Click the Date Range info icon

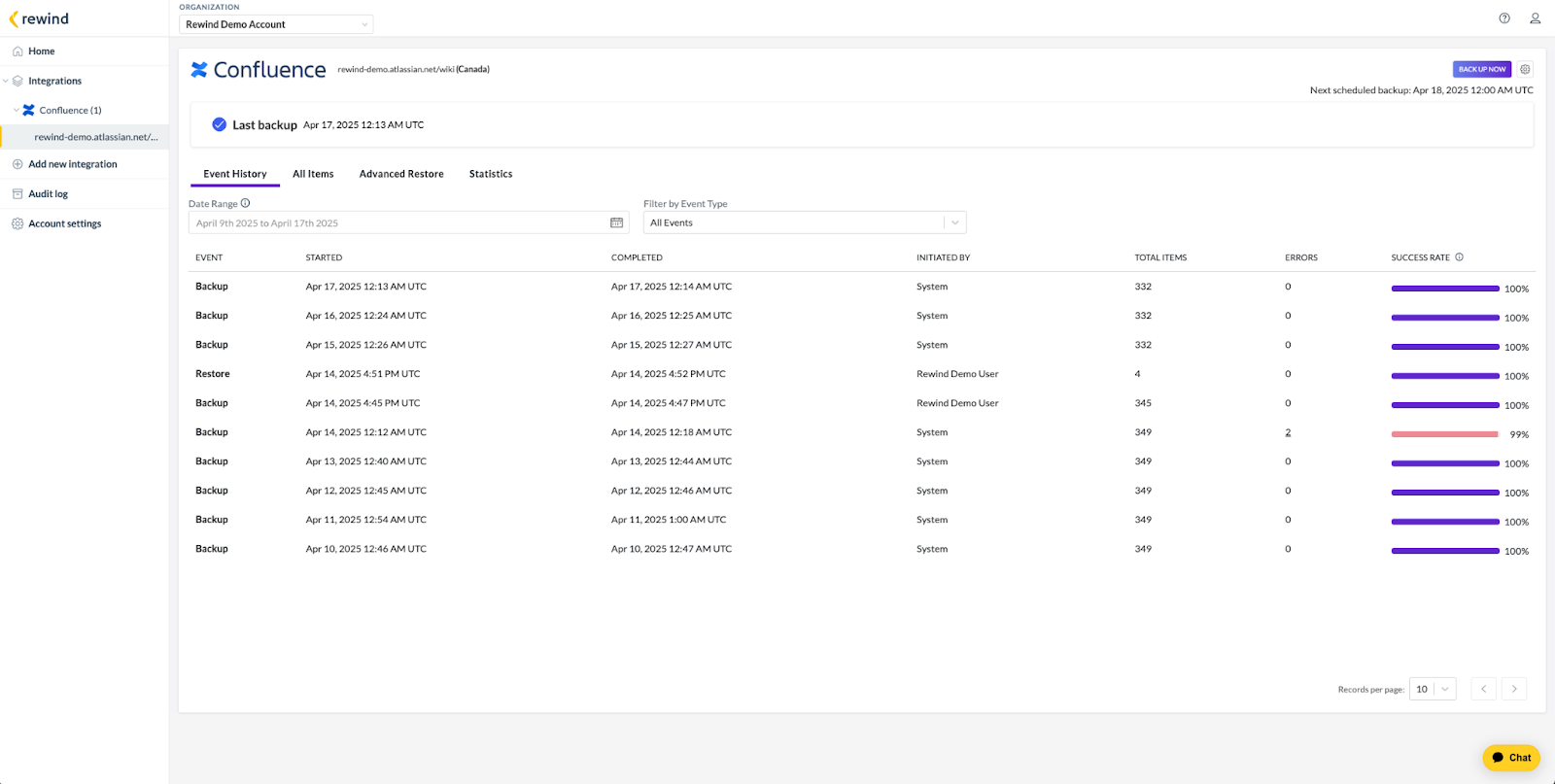tap(246, 203)
